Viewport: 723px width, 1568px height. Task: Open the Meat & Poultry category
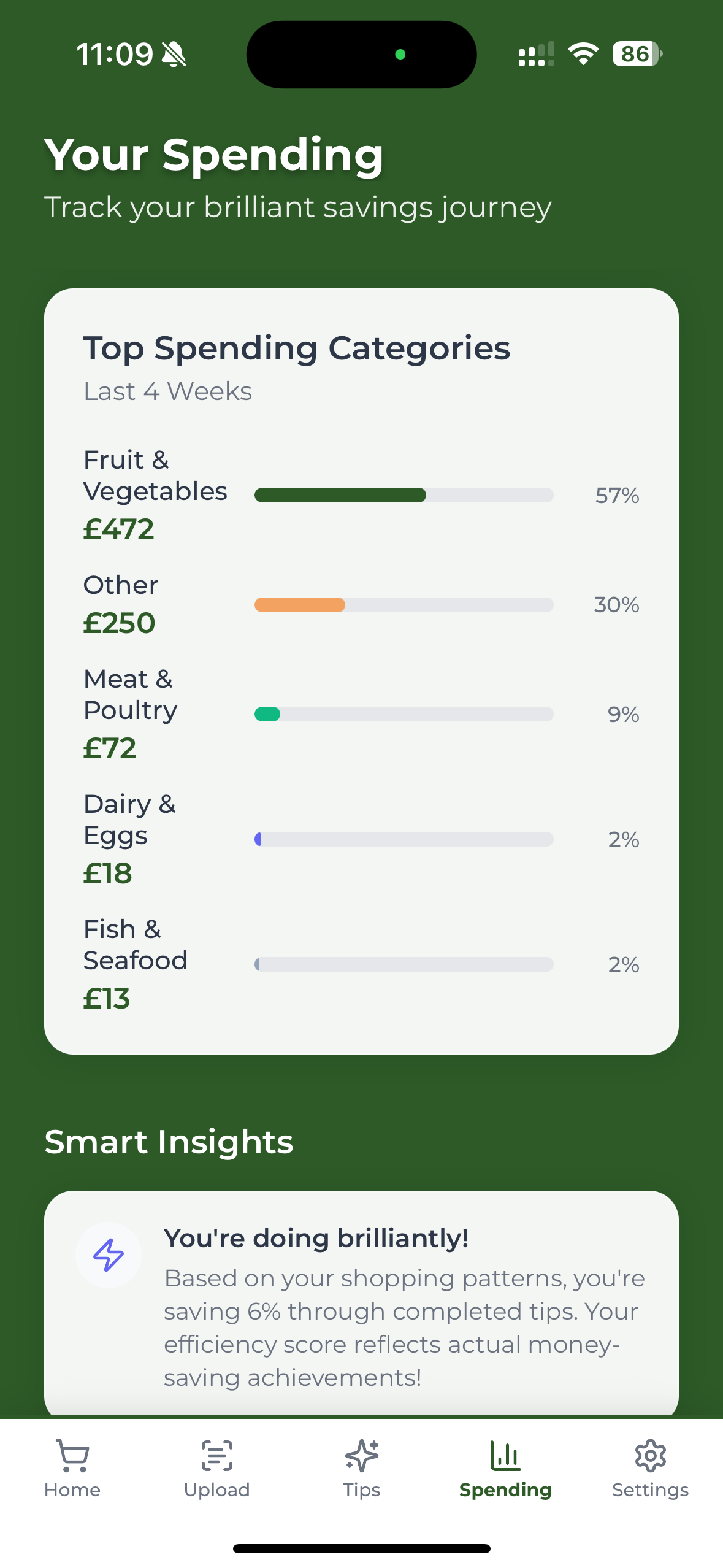point(130,694)
